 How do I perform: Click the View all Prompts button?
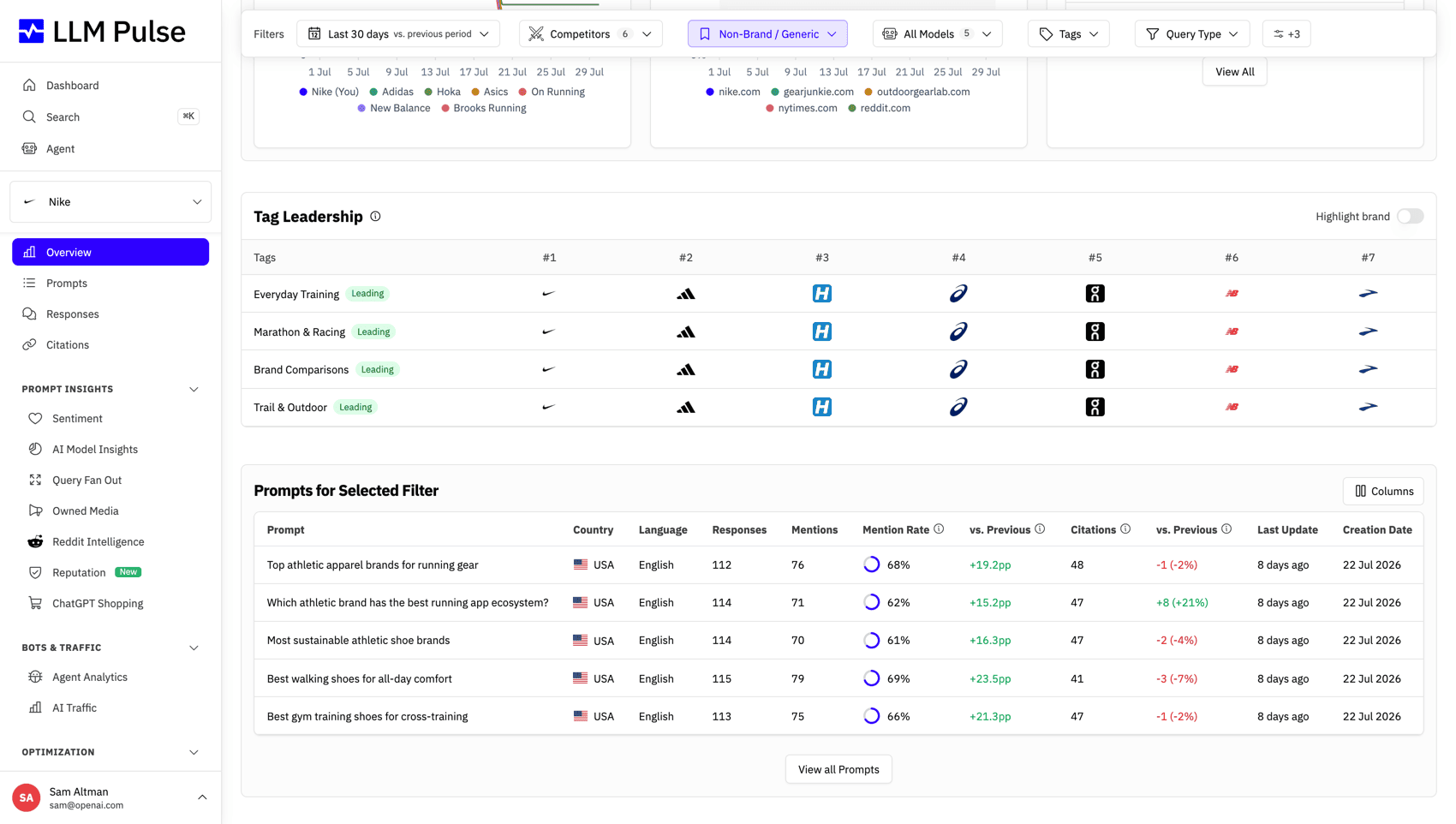(838, 769)
